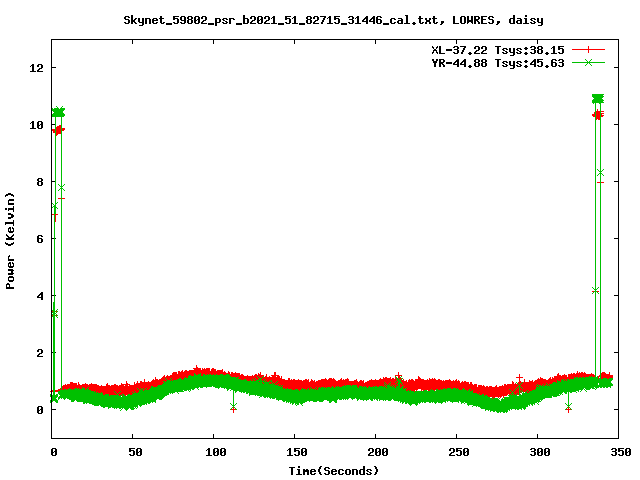Screen dimensions: 640x480
Task: Click the green calibration spike peak near plot end
Action: tap(598, 99)
